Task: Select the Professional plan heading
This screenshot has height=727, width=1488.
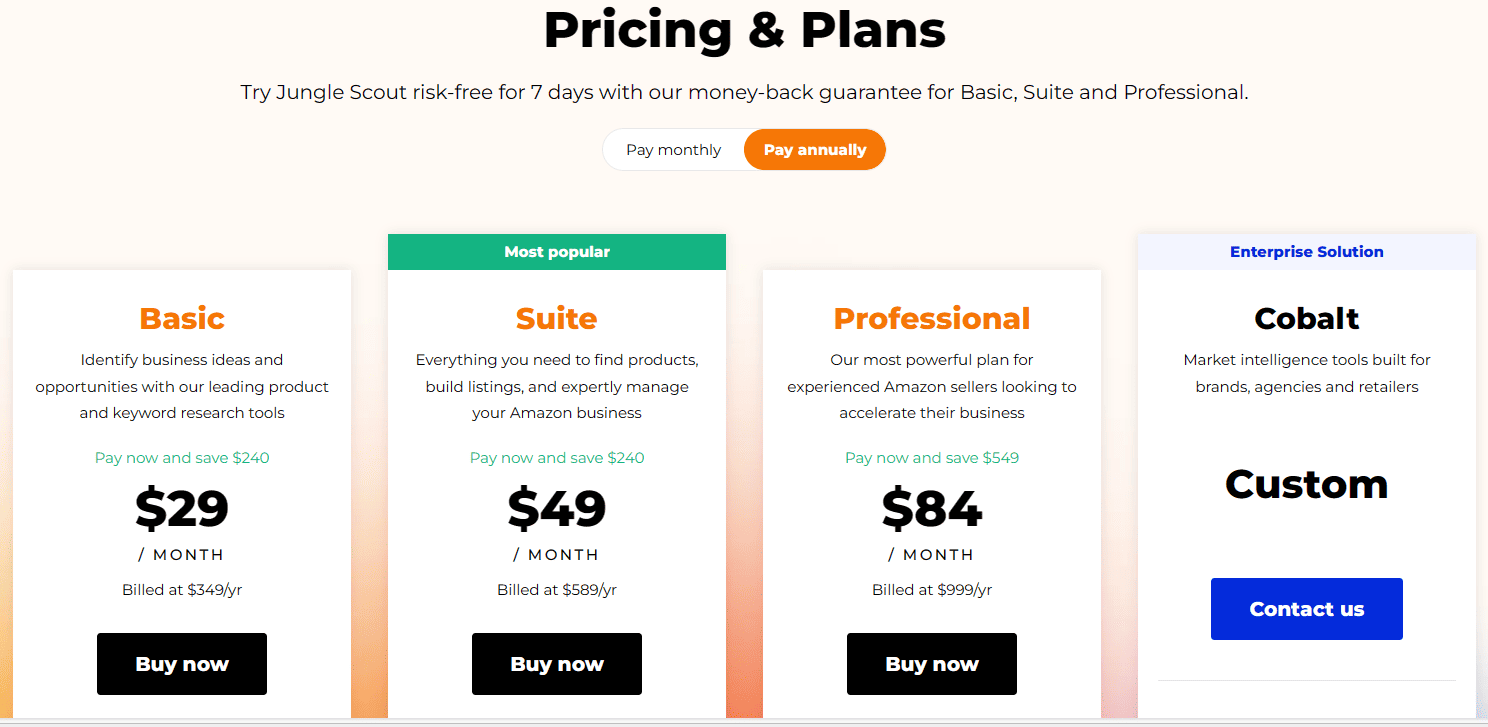Action: [931, 318]
